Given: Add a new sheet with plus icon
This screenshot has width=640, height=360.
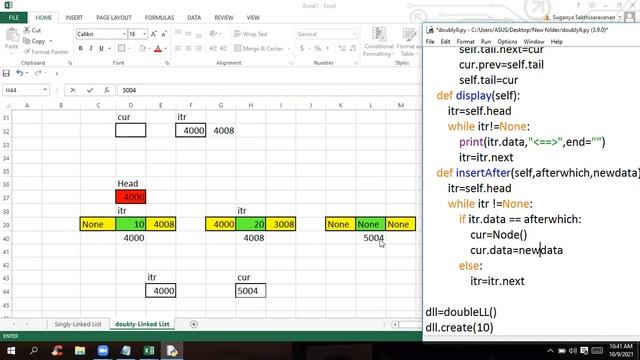Looking at the screenshot, I should coord(194,324).
